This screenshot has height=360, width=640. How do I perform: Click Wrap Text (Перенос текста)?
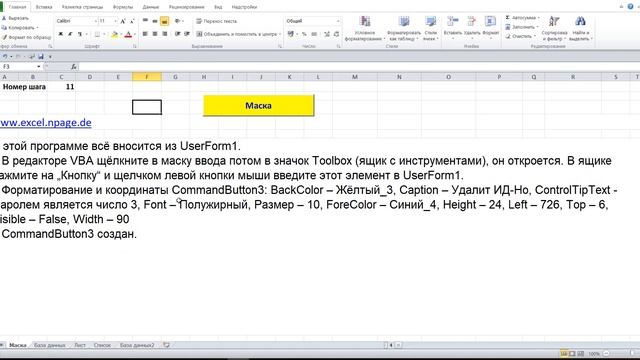pyautogui.click(x=216, y=21)
